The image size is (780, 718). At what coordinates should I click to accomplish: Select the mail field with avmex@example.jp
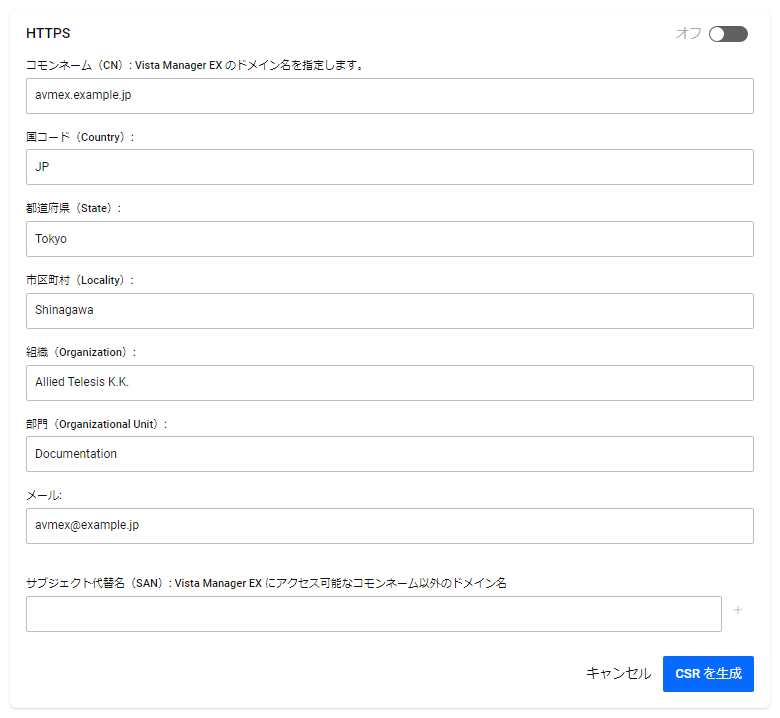[x=389, y=525]
